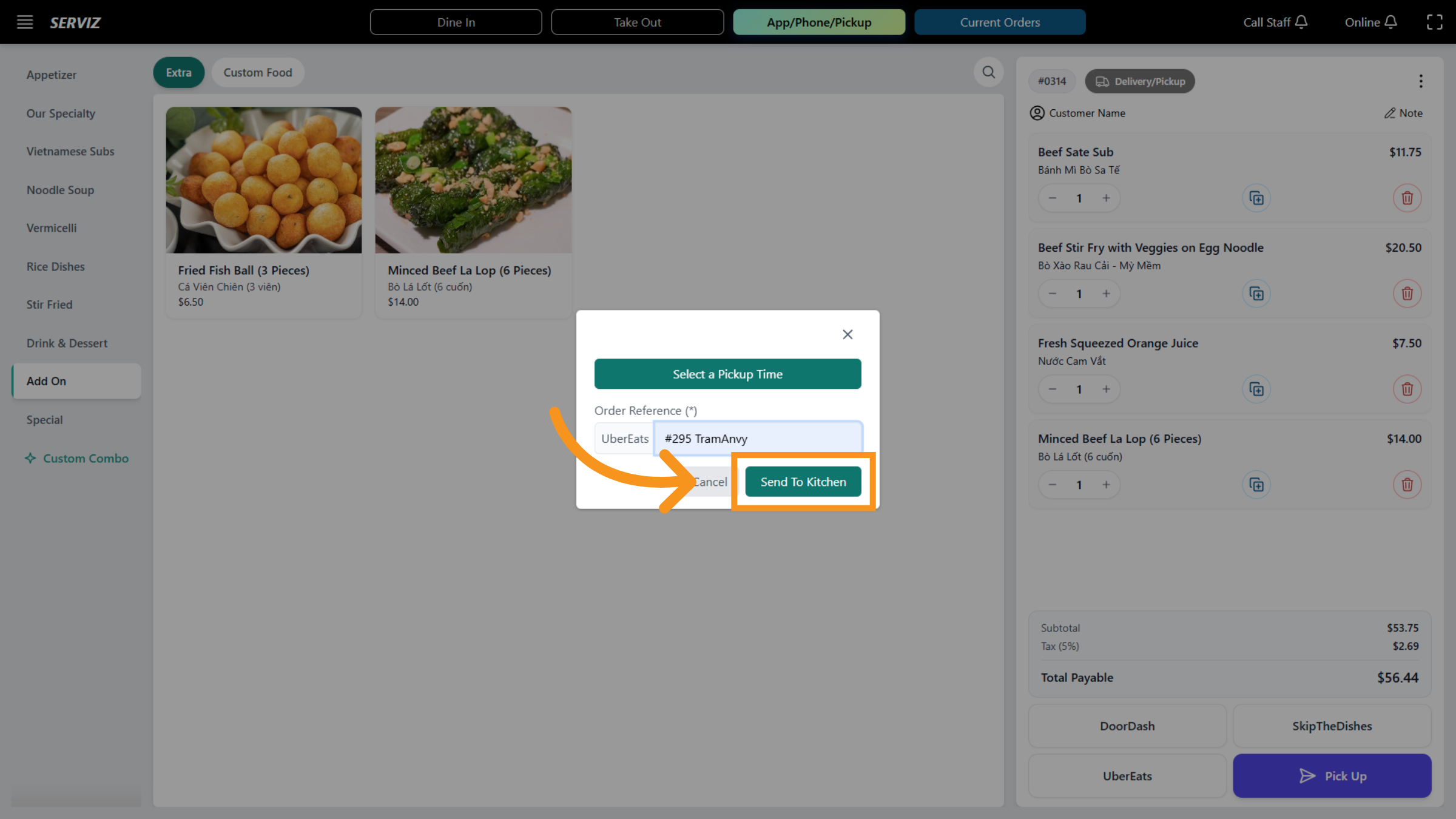Click Select a Pickup Time
This screenshot has height=819, width=1456.
(x=727, y=374)
